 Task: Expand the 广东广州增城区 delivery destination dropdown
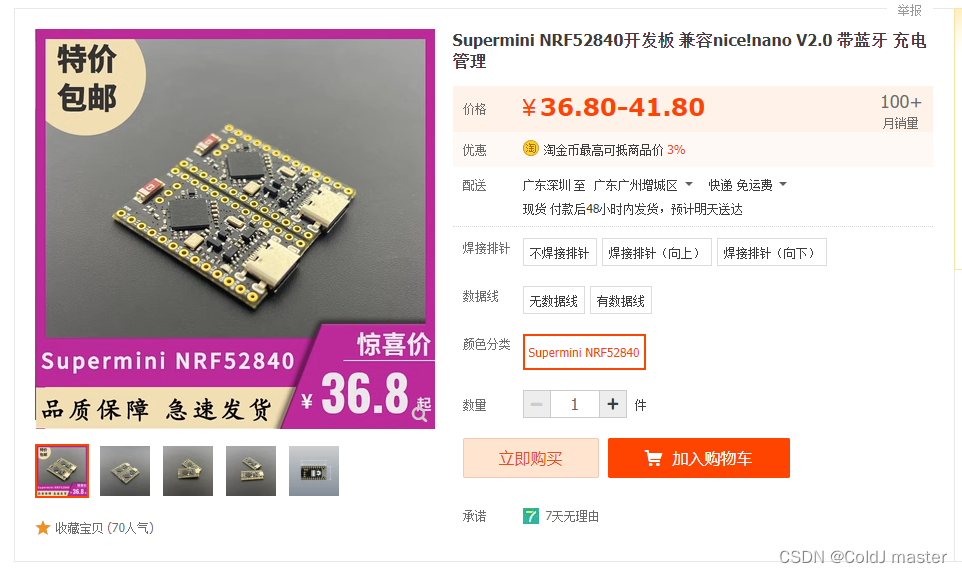point(688,184)
